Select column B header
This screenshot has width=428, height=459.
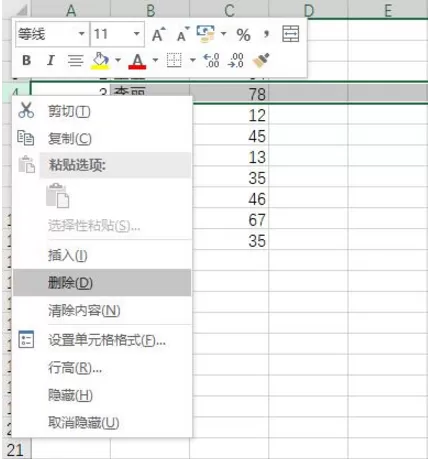coord(150,11)
